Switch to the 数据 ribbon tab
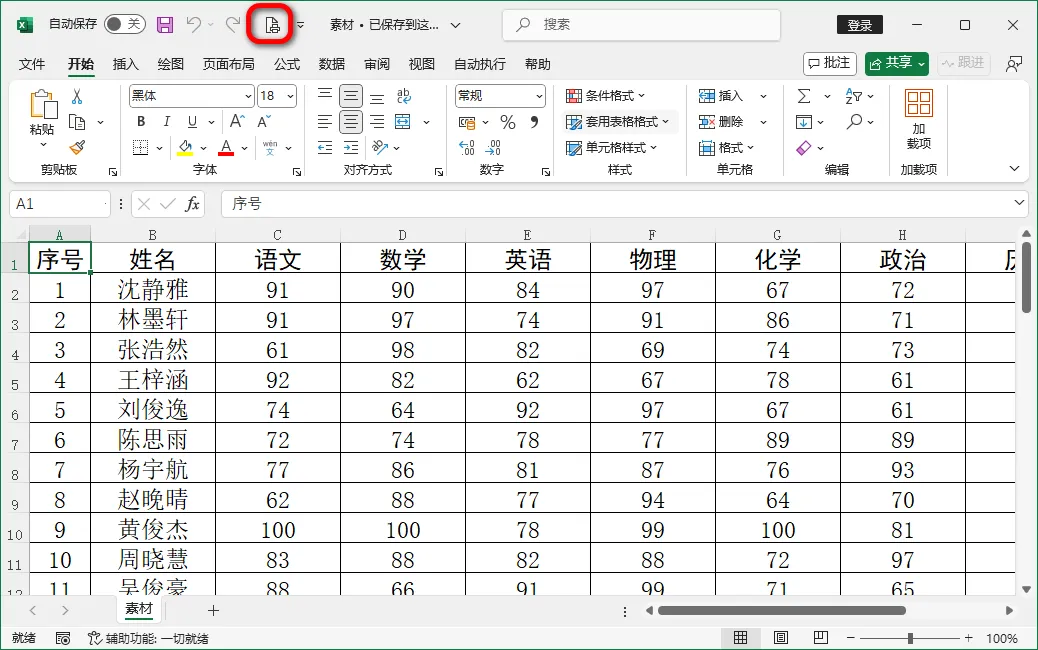The height and width of the screenshot is (650, 1038). [332, 64]
